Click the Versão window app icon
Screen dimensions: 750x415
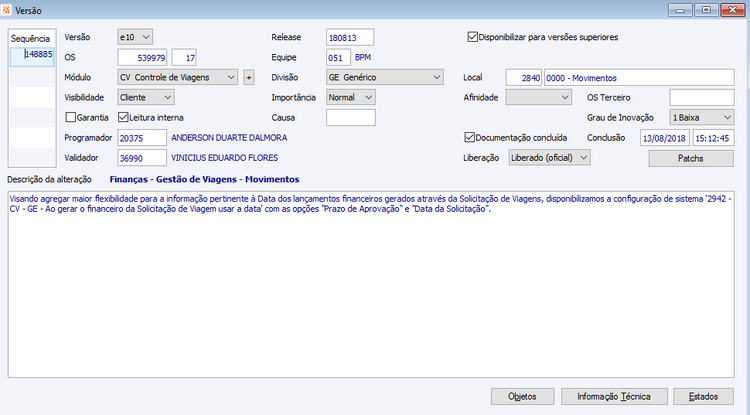(6, 10)
